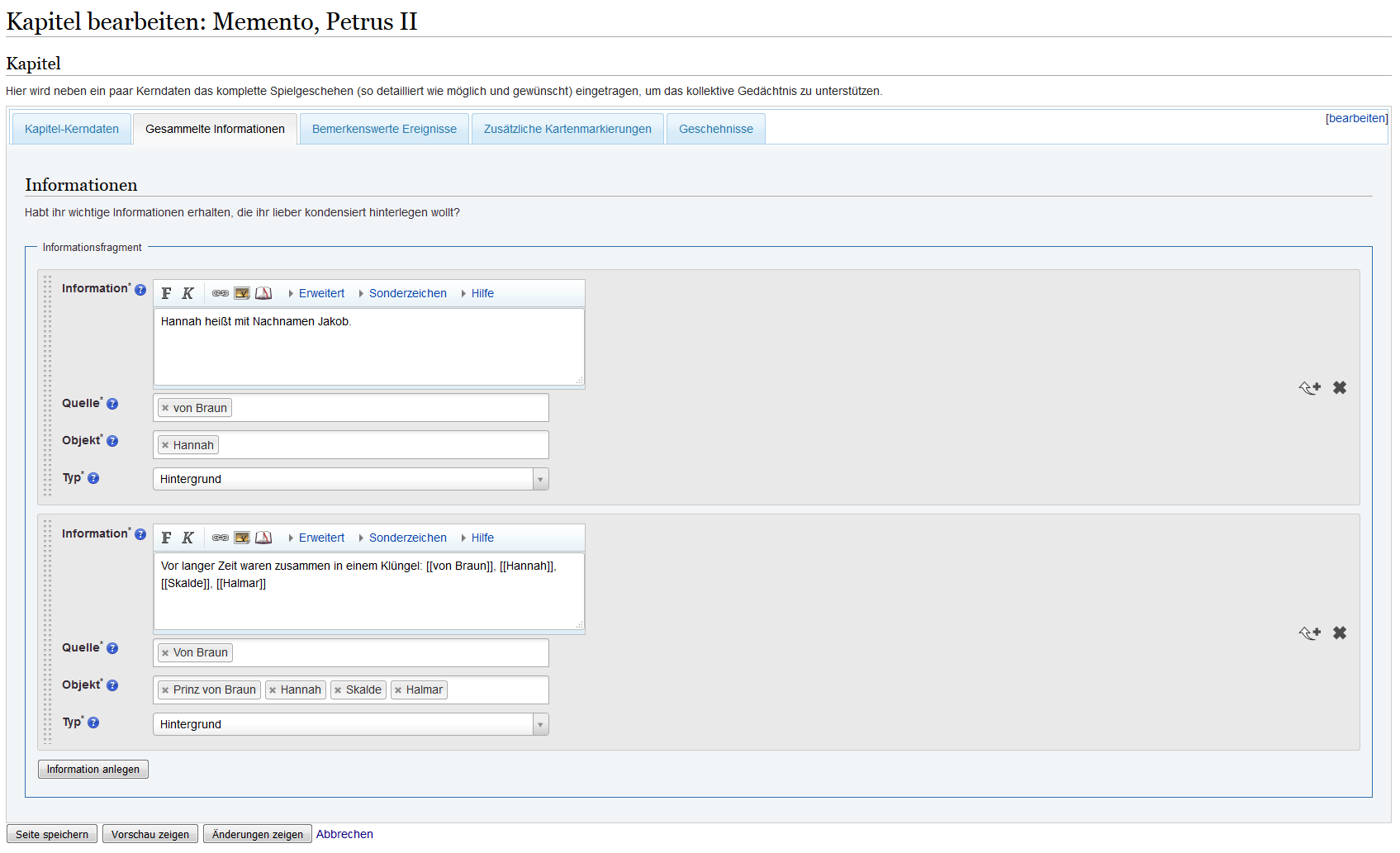Click the Abbrechen link
The height and width of the screenshot is (853, 1400).
point(344,834)
